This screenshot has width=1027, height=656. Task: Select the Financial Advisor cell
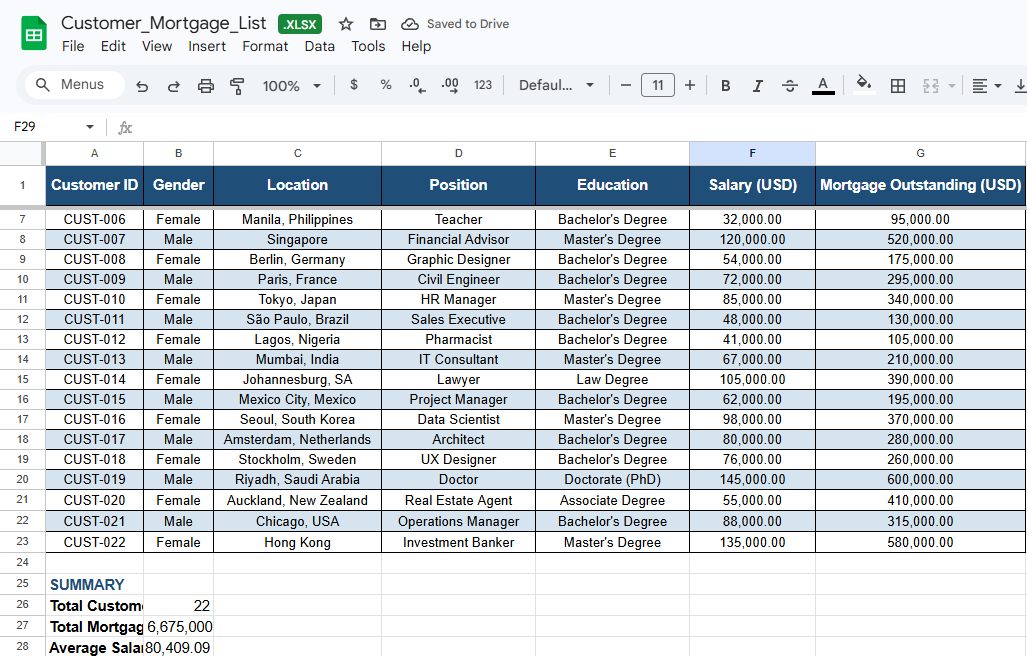(458, 240)
